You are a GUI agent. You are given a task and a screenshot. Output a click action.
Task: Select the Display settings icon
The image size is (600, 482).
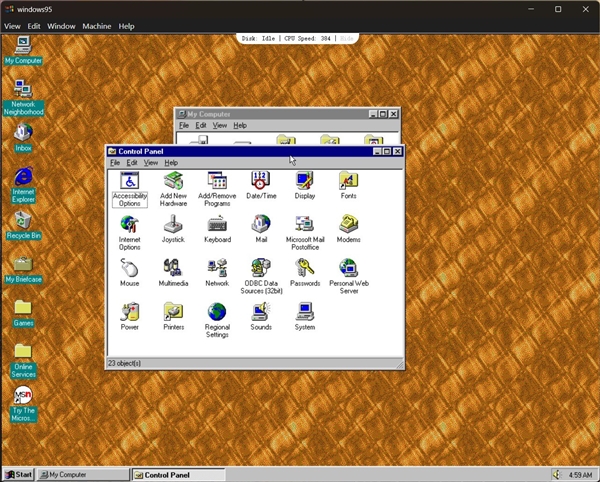[305, 181]
